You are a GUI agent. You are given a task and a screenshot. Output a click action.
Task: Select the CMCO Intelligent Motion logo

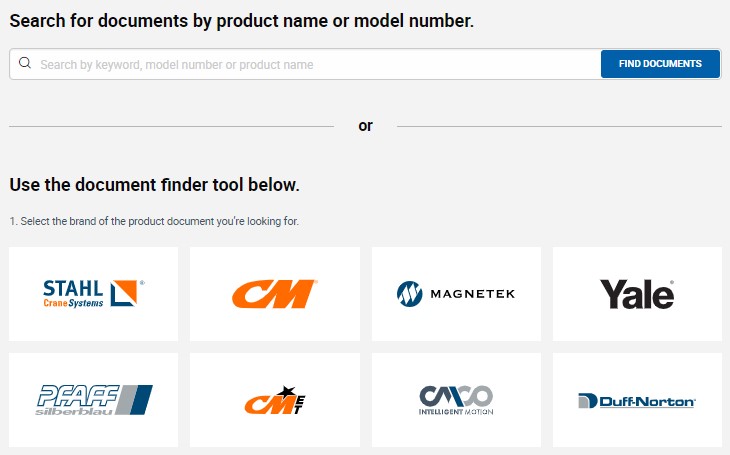coord(456,400)
